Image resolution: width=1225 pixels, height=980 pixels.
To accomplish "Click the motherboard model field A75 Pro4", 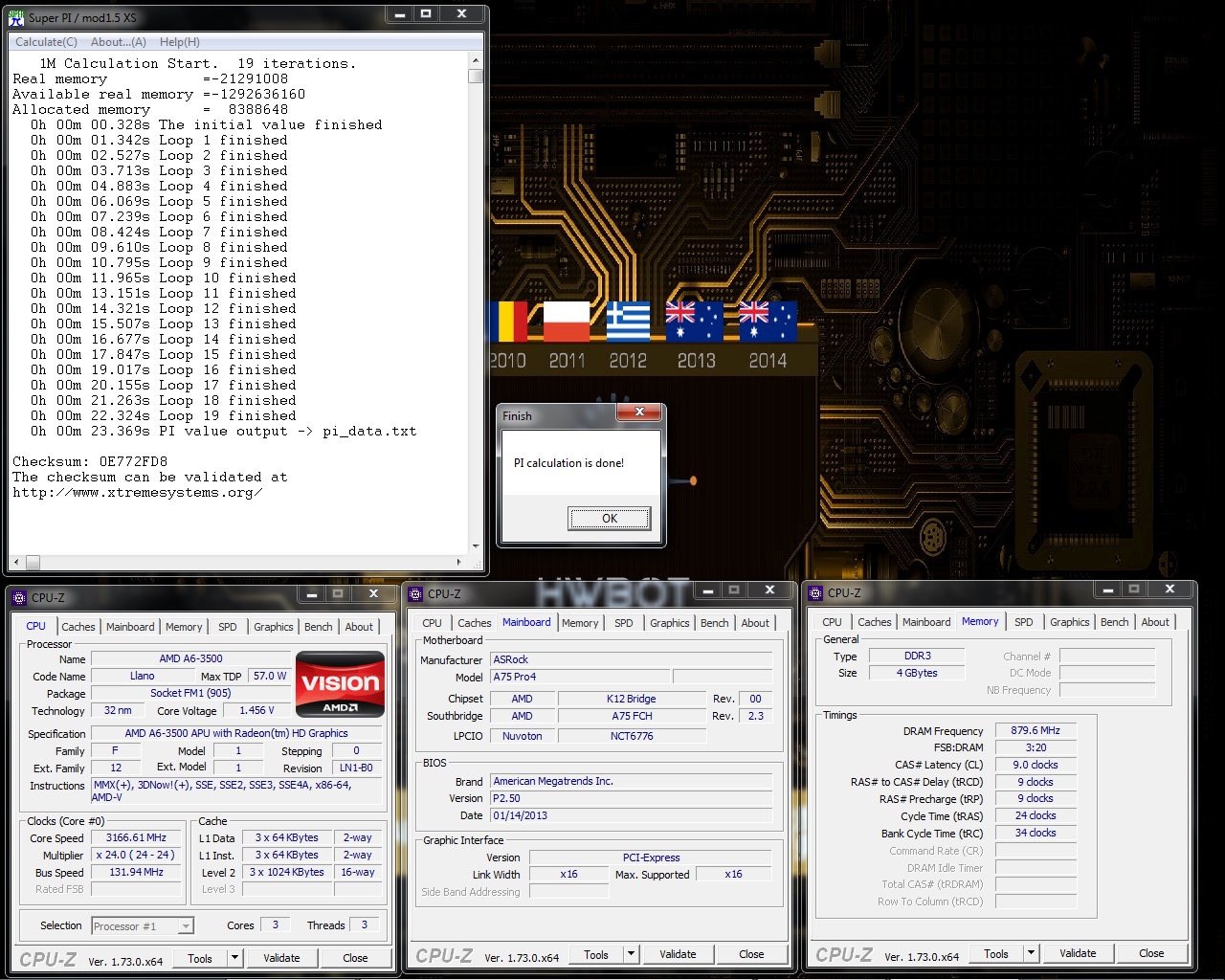I will coord(581,677).
